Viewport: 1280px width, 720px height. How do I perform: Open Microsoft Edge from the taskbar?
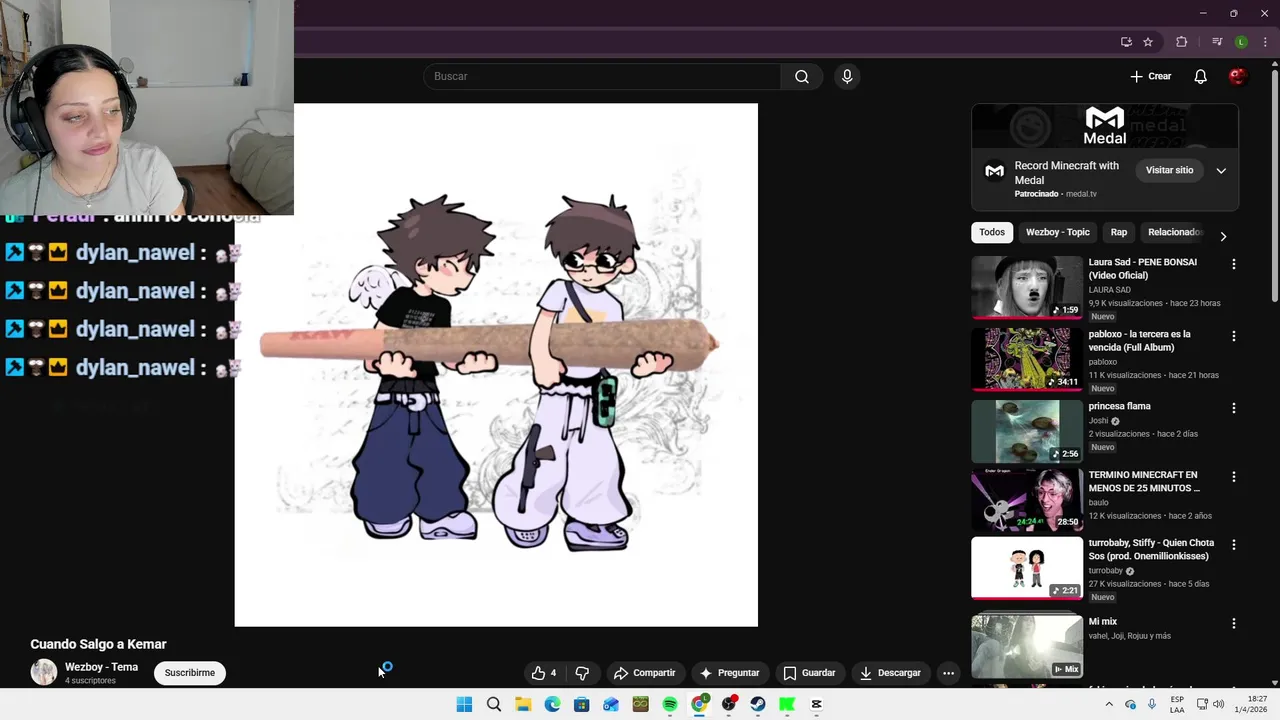552,704
